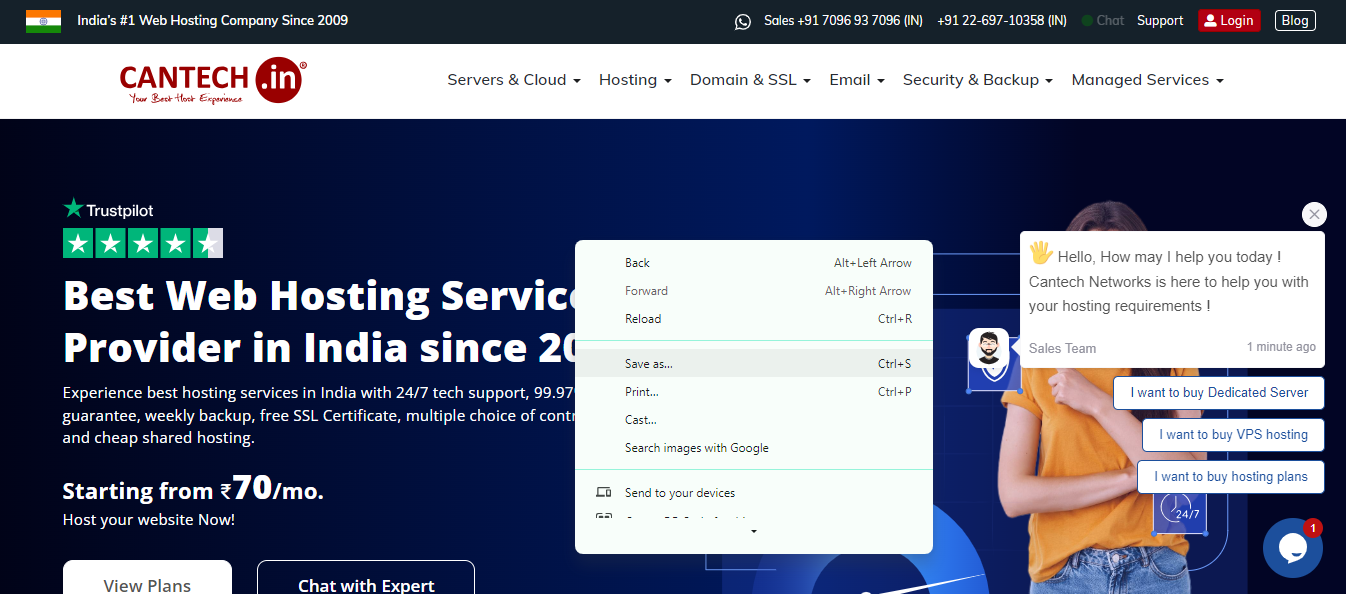Choose Reload from context menu

tap(754, 319)
